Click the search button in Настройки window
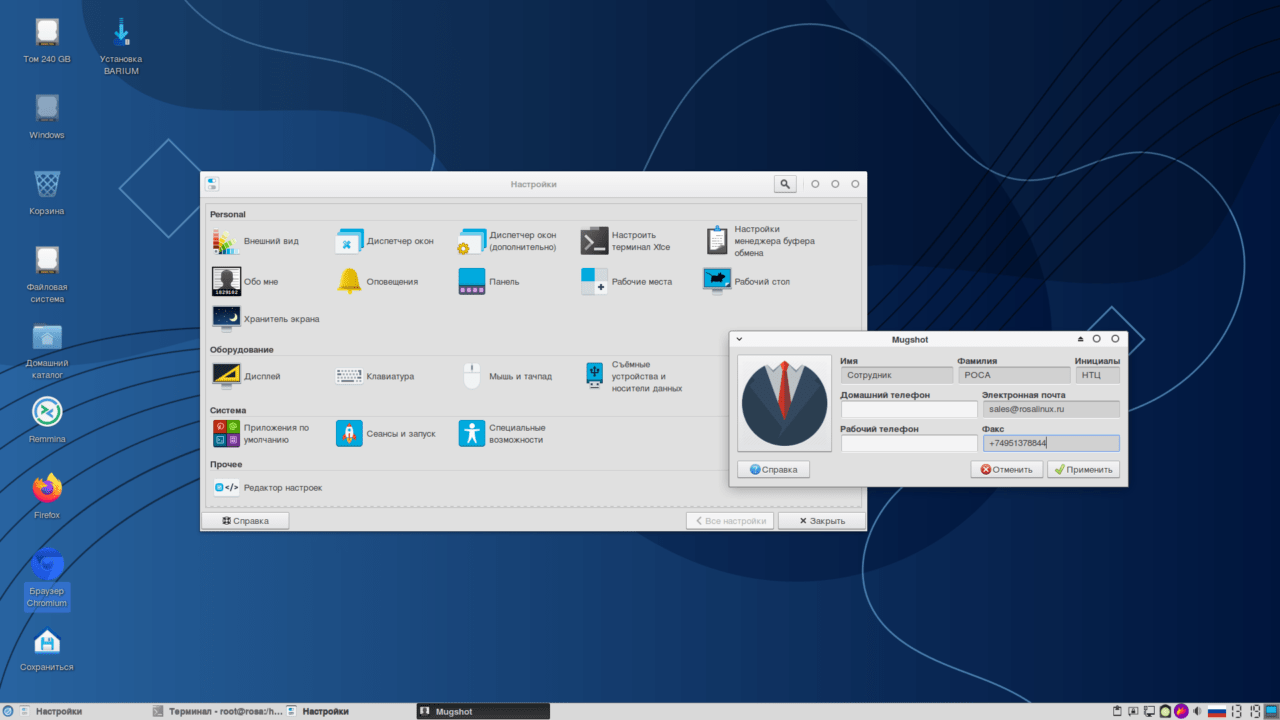The width and height of the screenshot is (1280, 720). click(x=785, y=184)
